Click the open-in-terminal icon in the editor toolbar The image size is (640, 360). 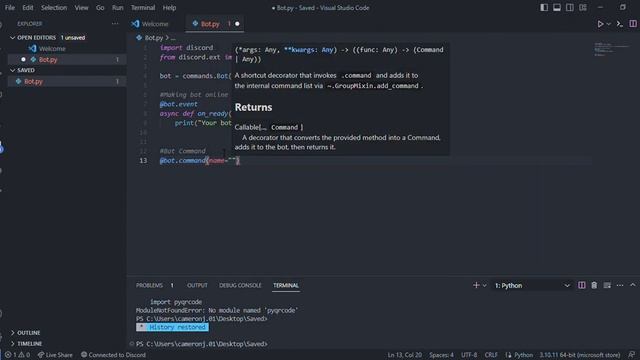coord(620,24)
